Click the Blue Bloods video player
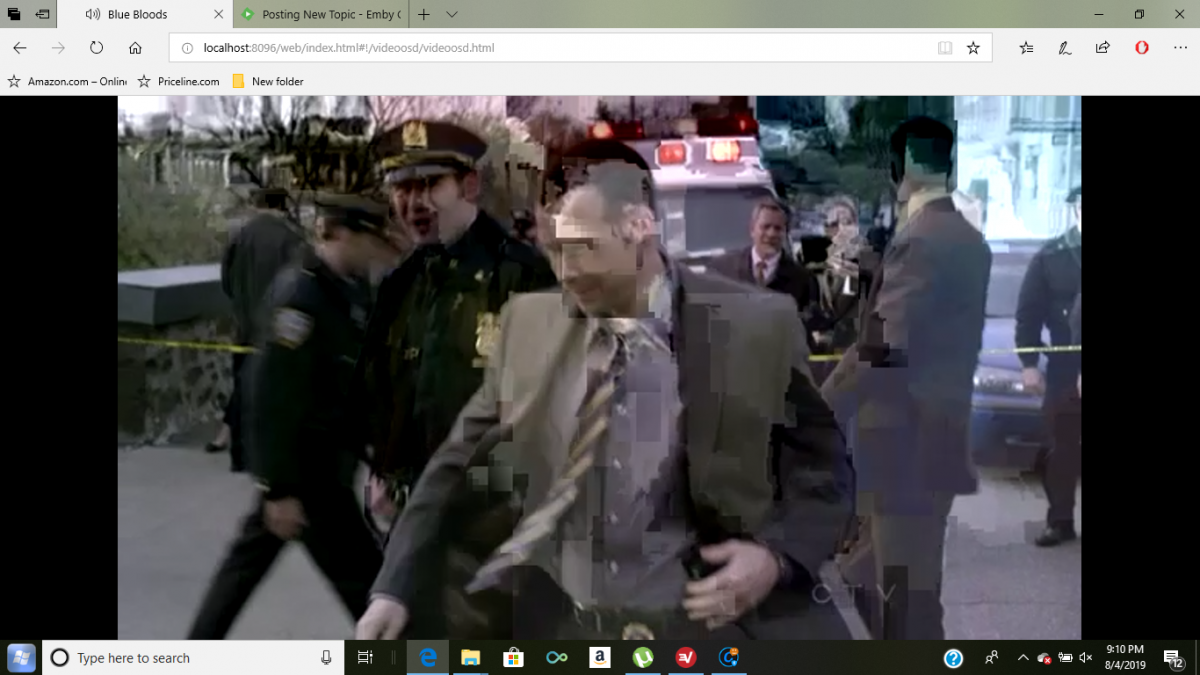Screen dimensions: 1200x675 (599, 368)
